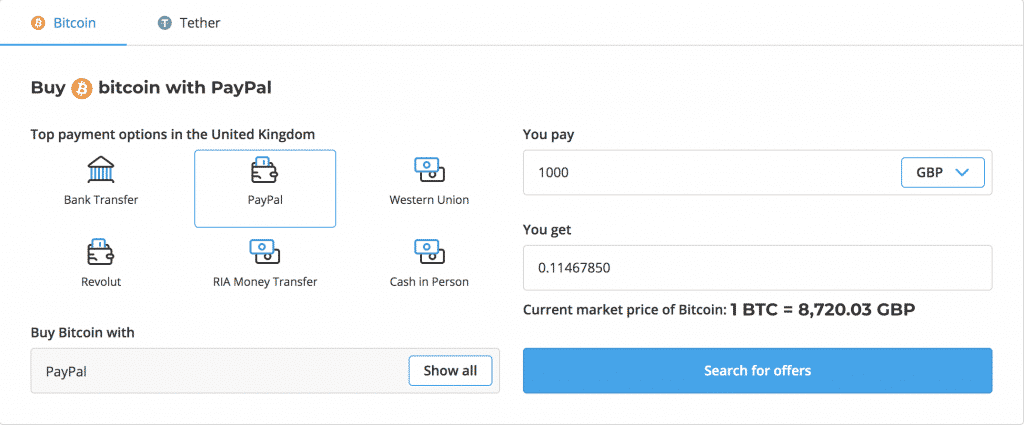Click the 1 BTC = 8,720.03 GBP price

(x=822, y=309)
